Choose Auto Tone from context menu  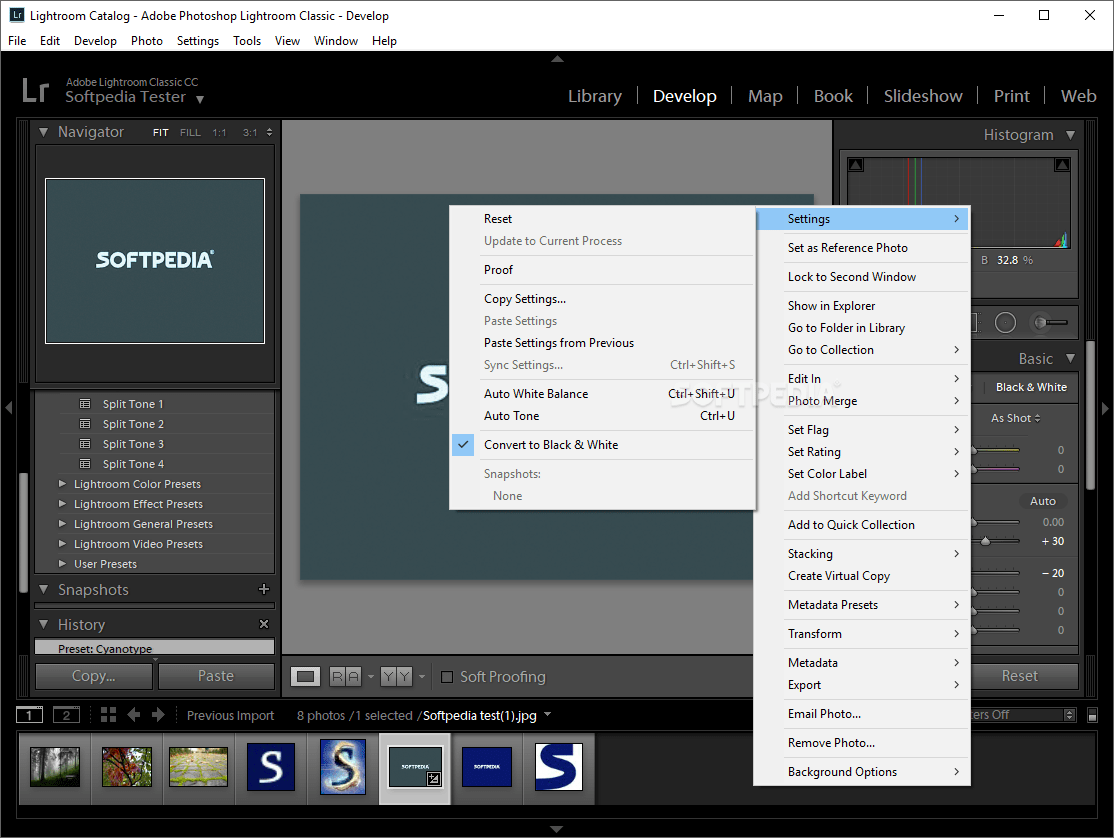click(602, 415)
